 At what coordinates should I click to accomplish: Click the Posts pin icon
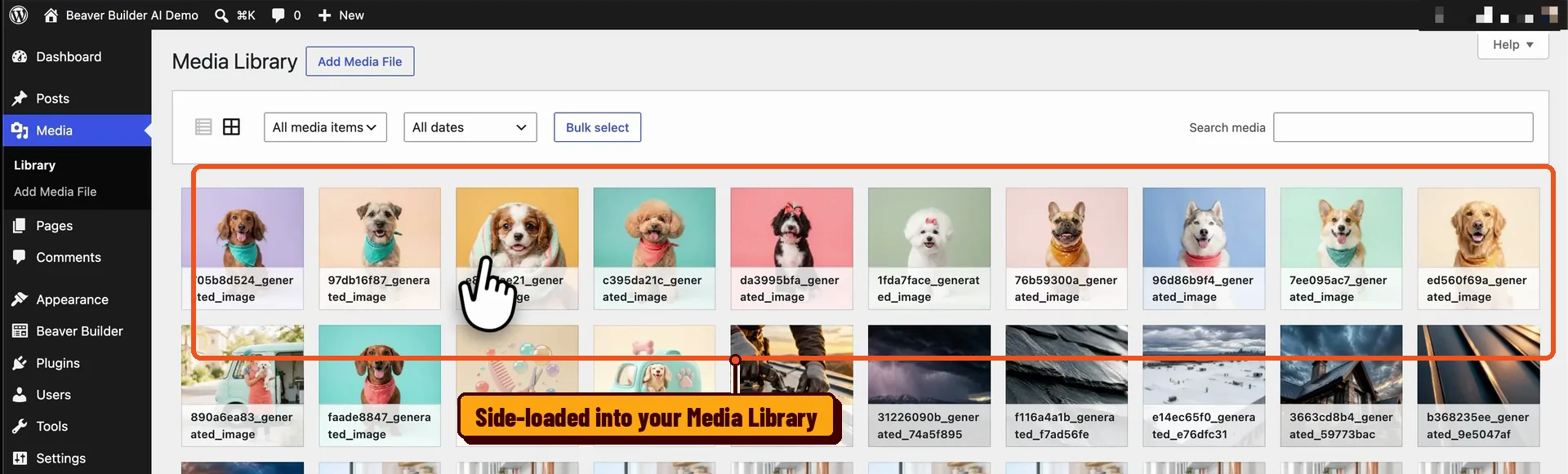coord(20,98)
